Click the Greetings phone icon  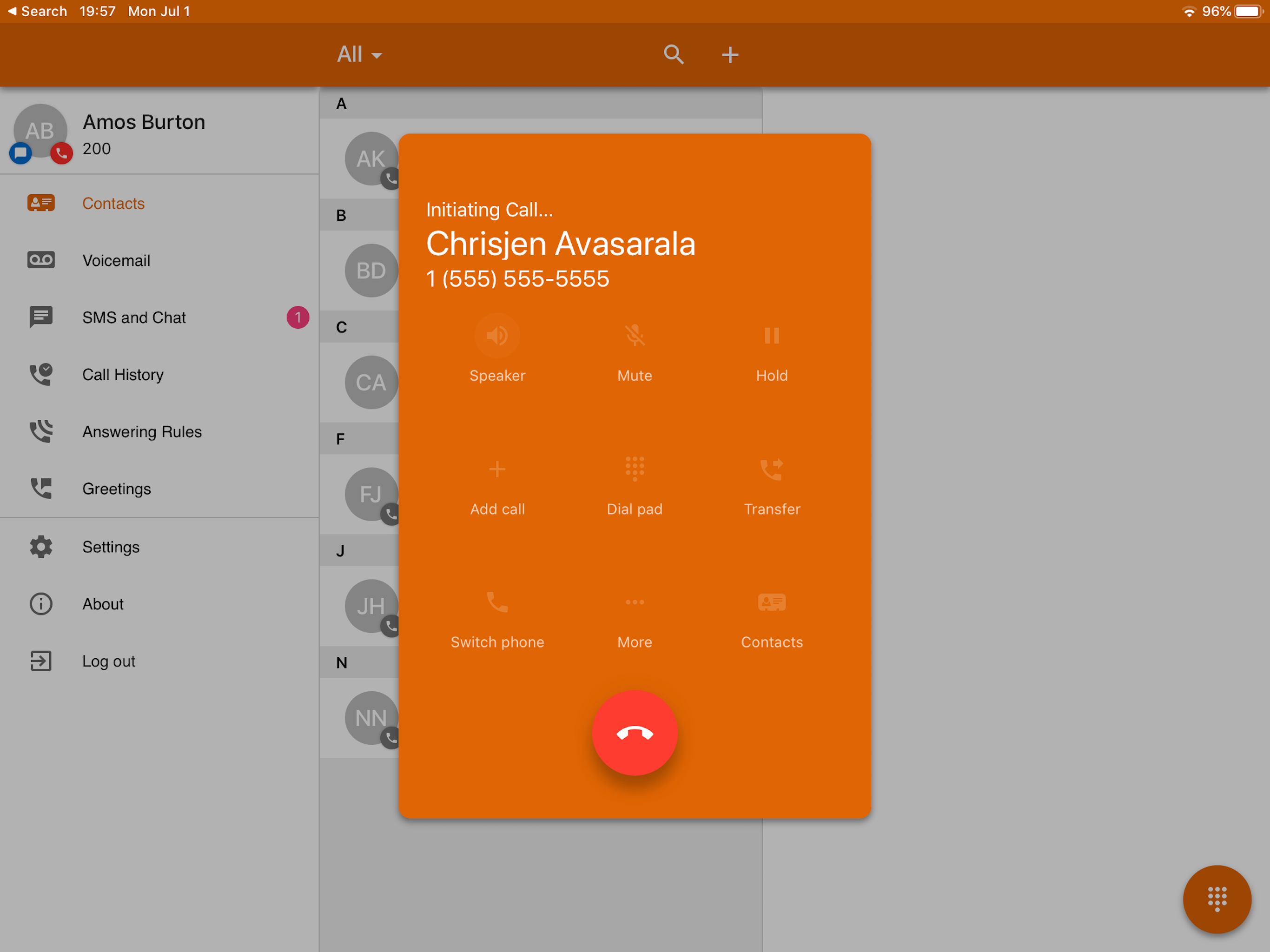click(41, 489)
